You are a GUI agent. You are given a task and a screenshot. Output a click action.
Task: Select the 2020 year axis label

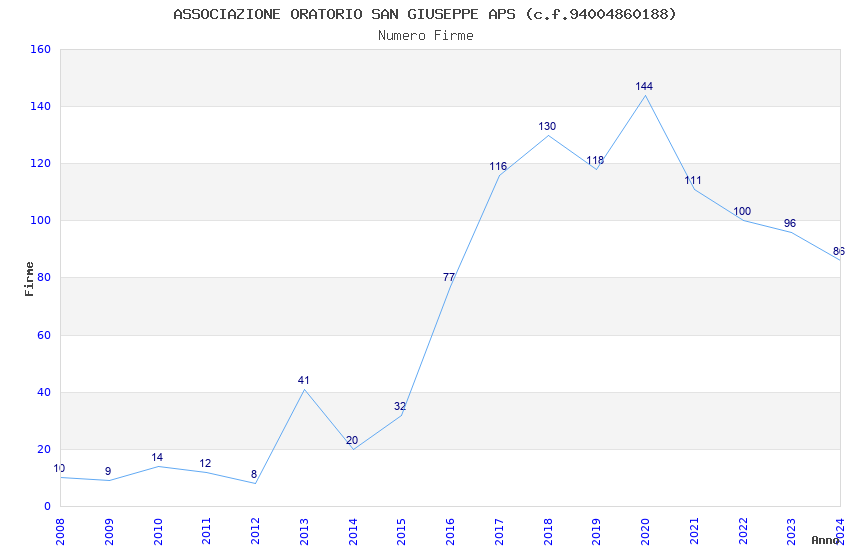tap(645, 531)
